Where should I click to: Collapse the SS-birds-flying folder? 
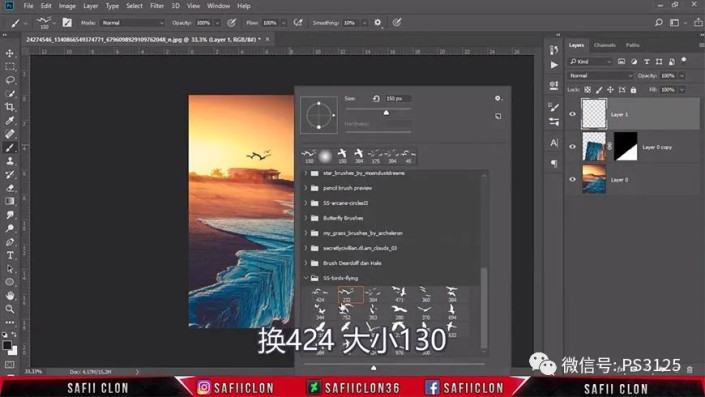pos(306,278)
